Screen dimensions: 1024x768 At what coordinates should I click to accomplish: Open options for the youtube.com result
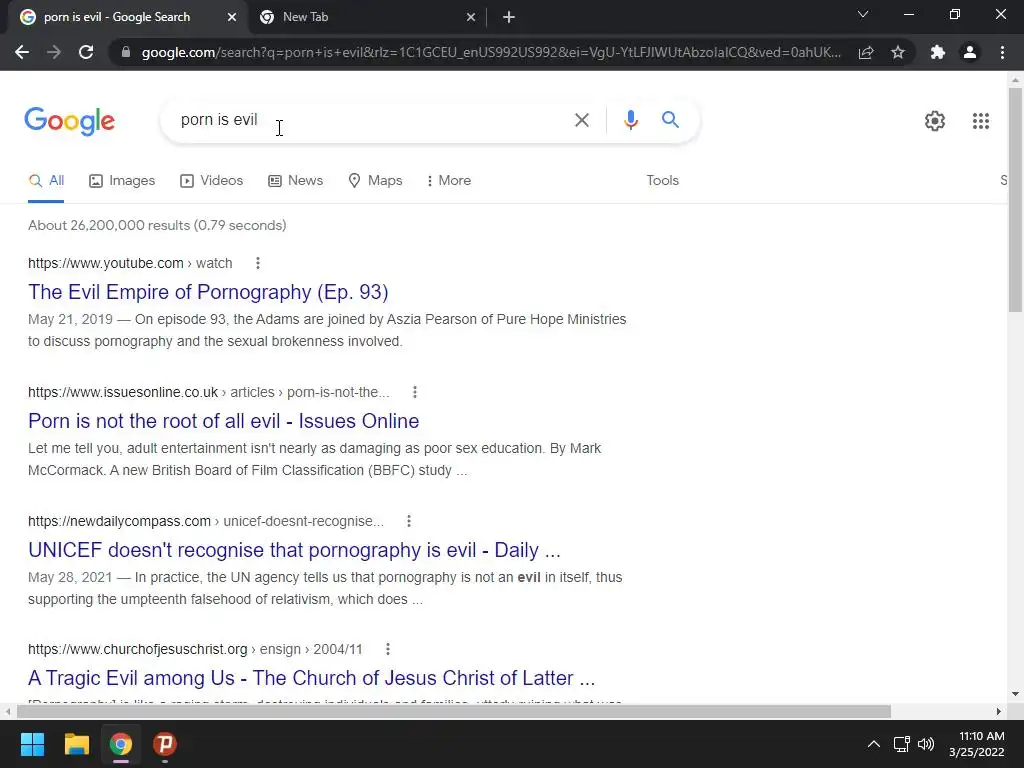258,263
